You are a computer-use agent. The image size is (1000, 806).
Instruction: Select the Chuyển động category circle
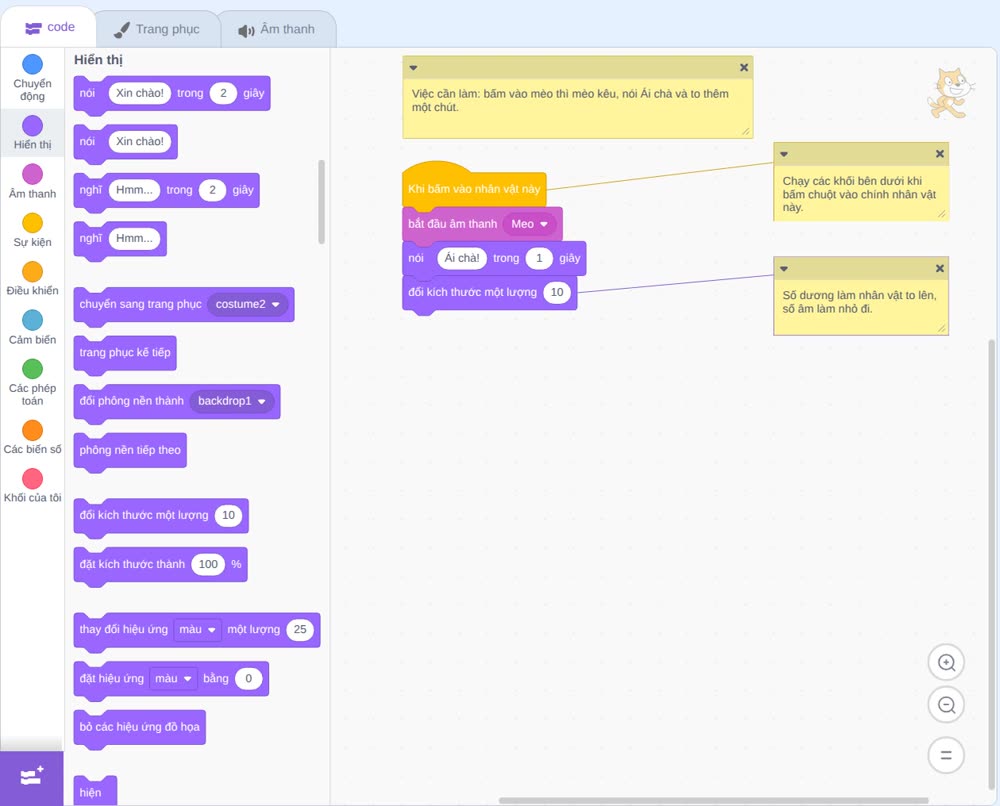point(33,64)
